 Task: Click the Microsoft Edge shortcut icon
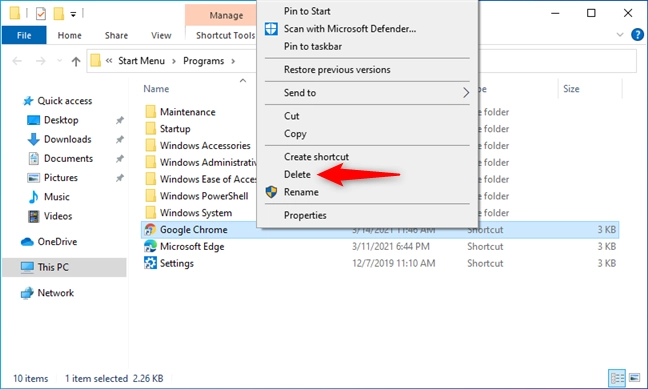click(150, 246)
